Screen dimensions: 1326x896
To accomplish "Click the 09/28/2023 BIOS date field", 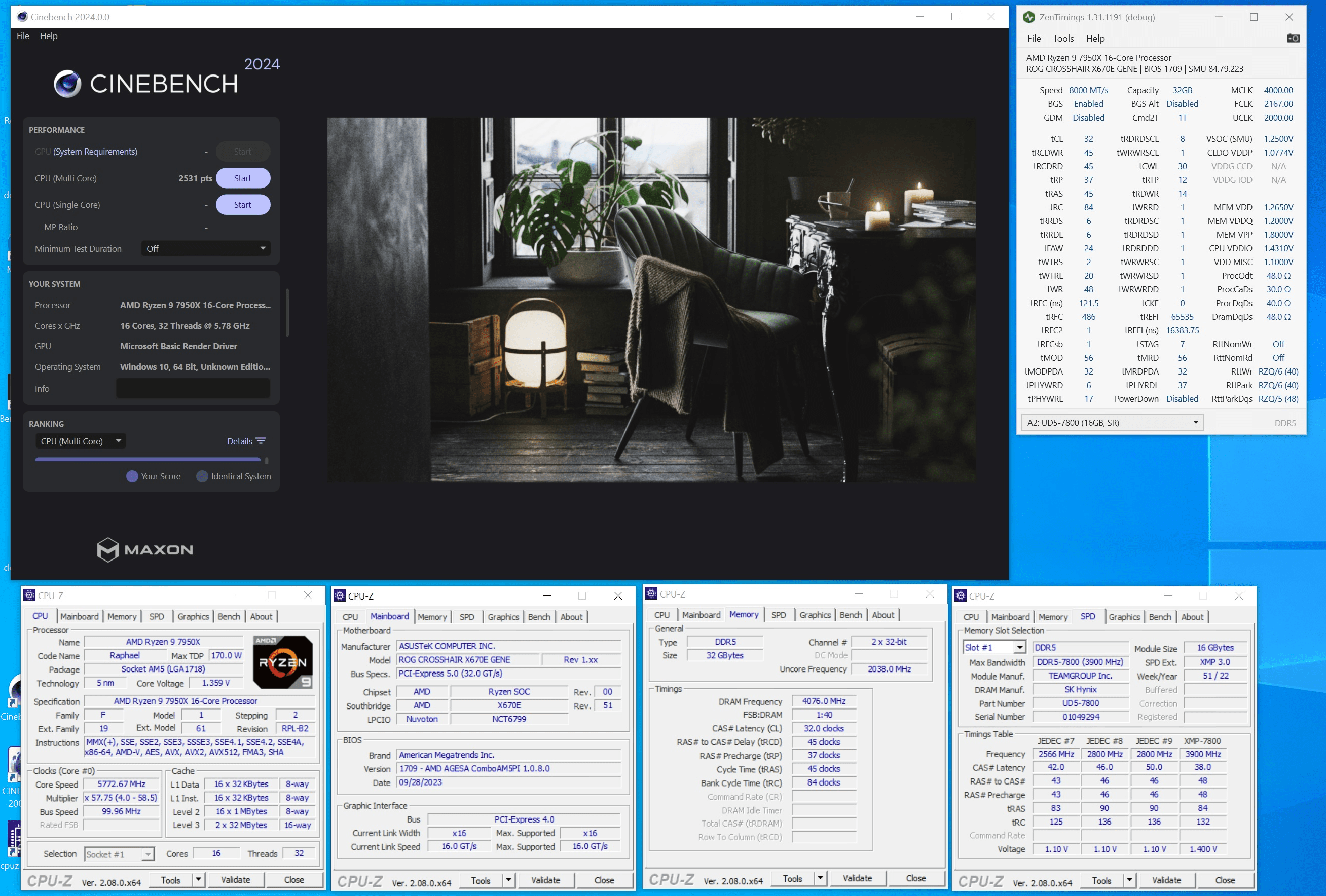I will coord(508,782).
